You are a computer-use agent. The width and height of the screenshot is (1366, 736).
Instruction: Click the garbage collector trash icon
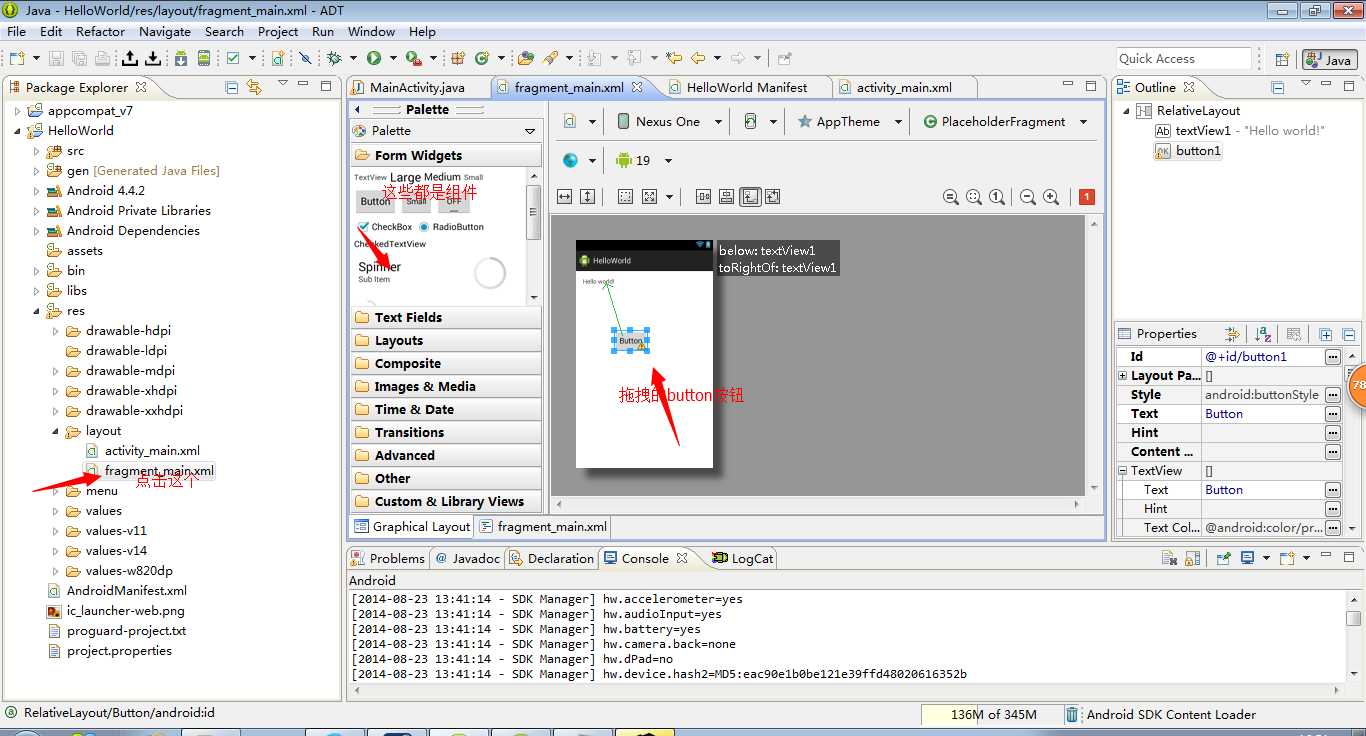1071,714
